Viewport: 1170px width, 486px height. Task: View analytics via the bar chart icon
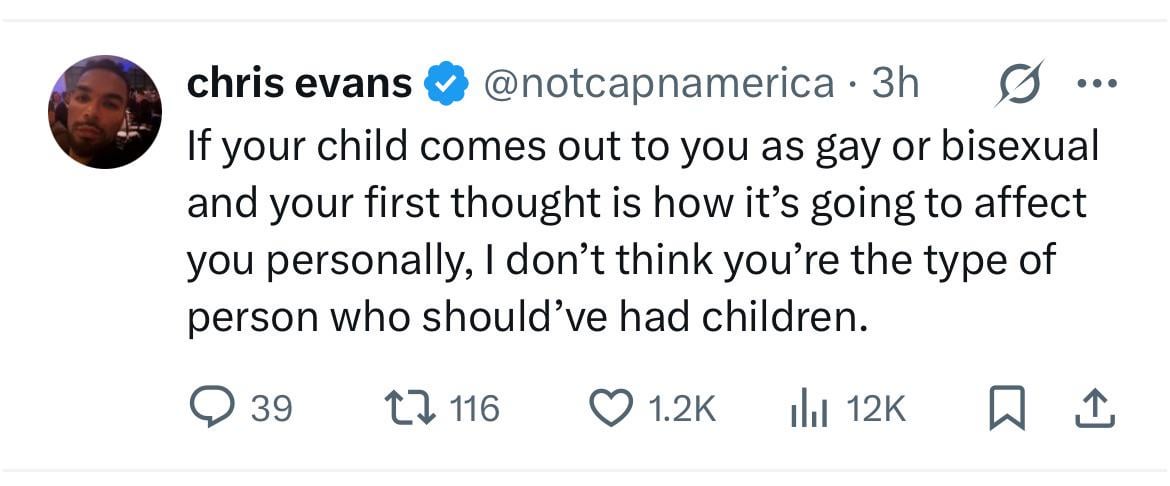(805, 408)
